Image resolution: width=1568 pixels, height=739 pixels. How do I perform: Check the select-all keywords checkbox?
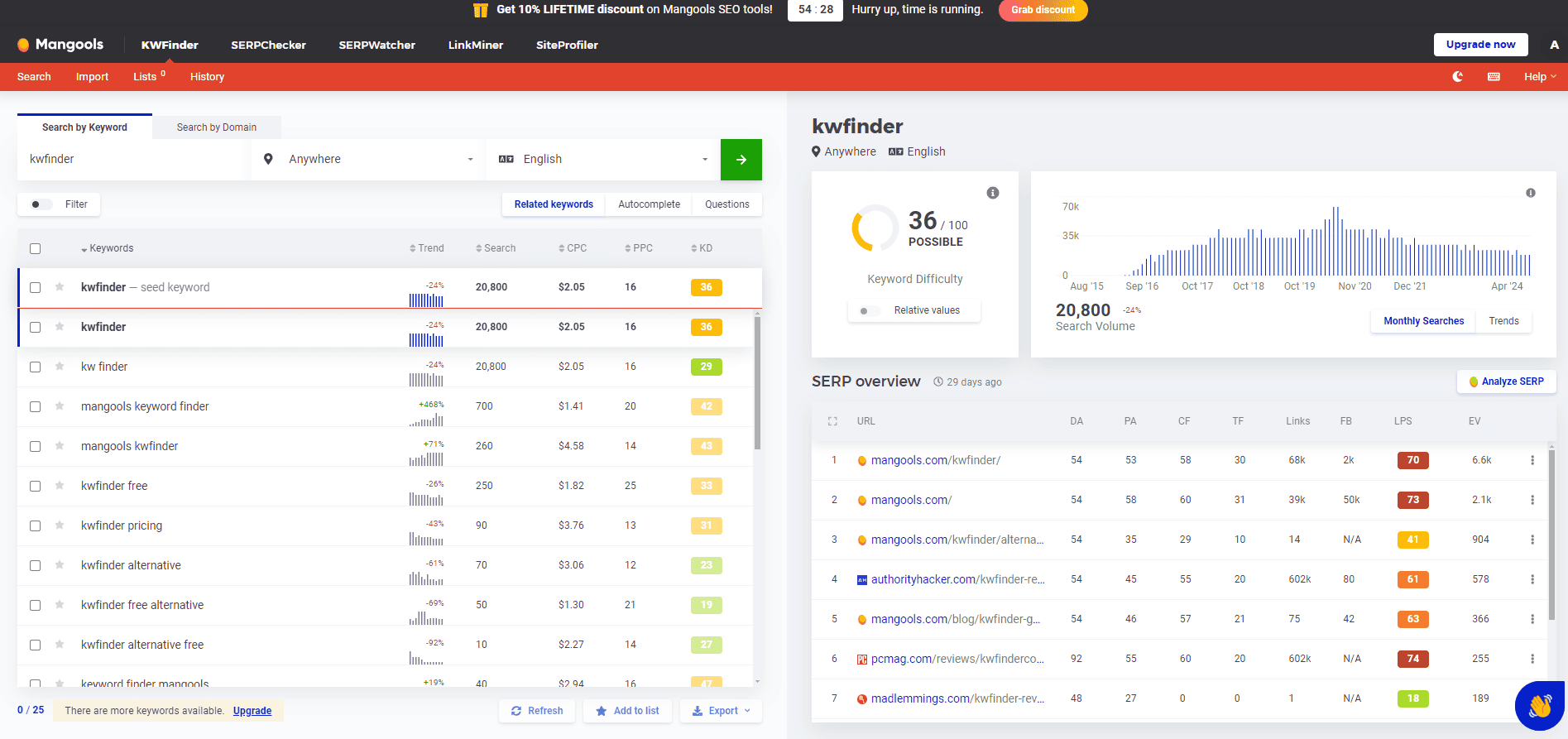(x=35, y=248)
